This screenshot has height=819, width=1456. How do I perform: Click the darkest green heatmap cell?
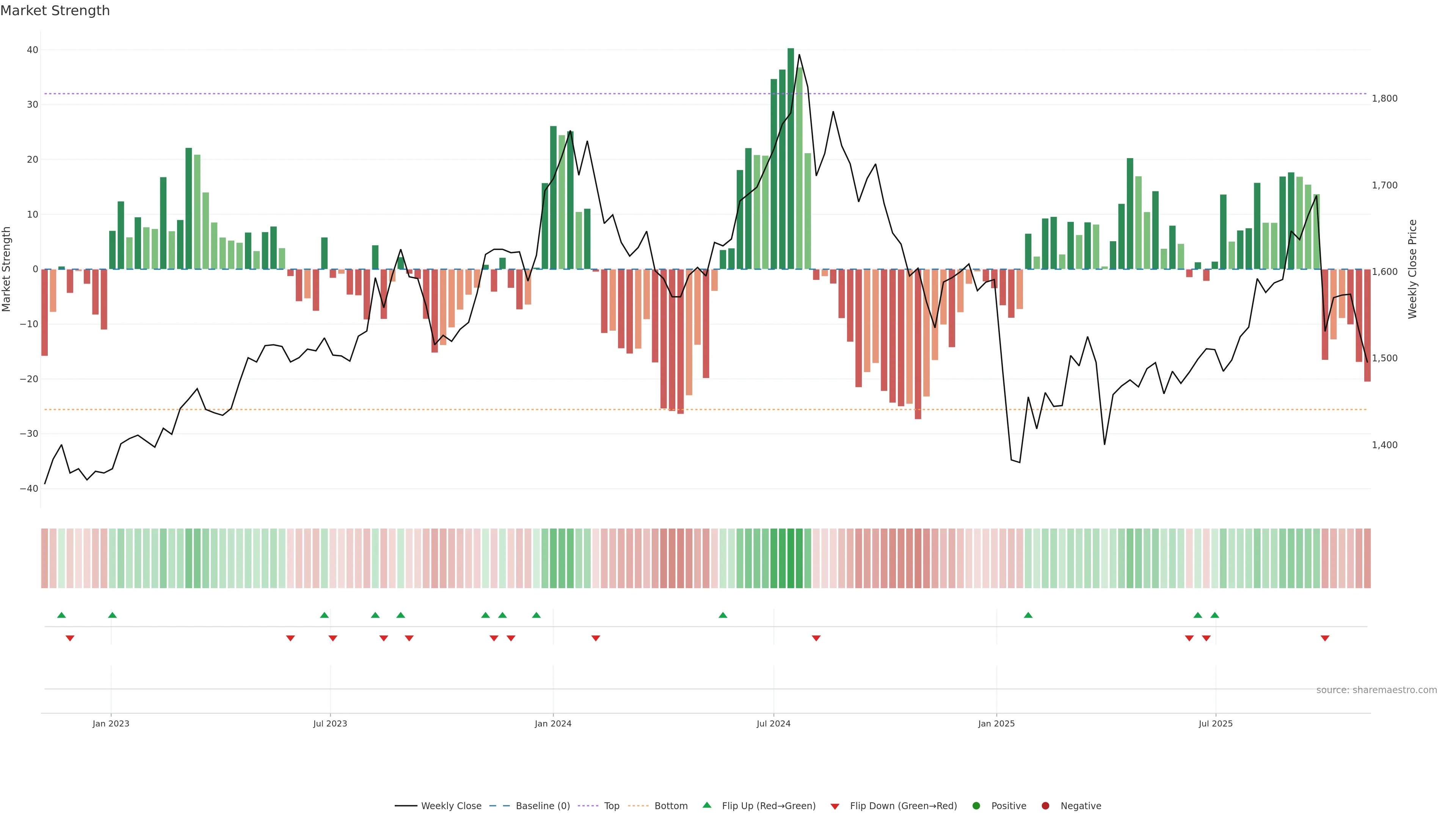[791, 559]
